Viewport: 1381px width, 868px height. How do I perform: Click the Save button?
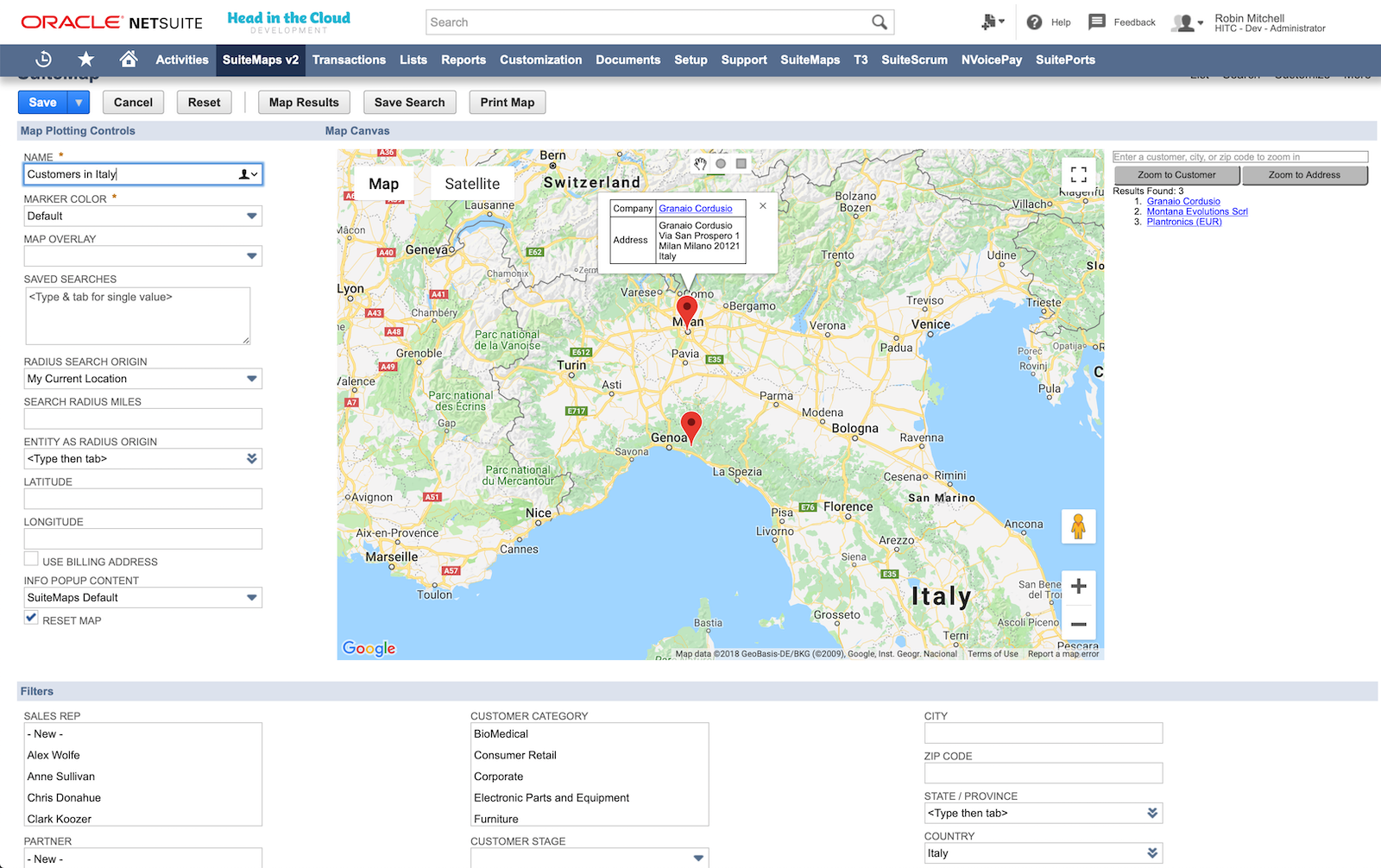[43, 102]
